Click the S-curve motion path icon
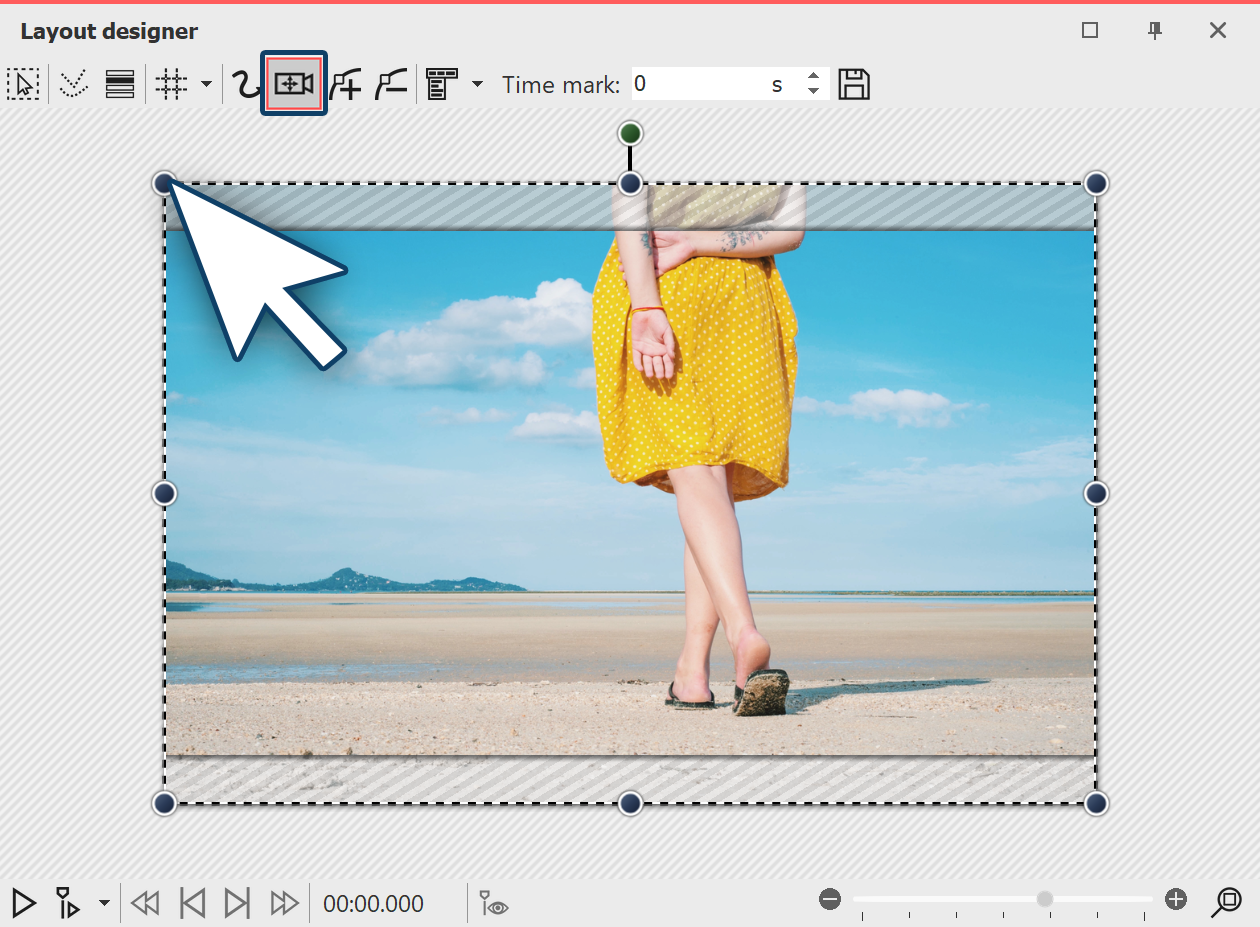The image size is (1260, 927). tap(245, 84)
